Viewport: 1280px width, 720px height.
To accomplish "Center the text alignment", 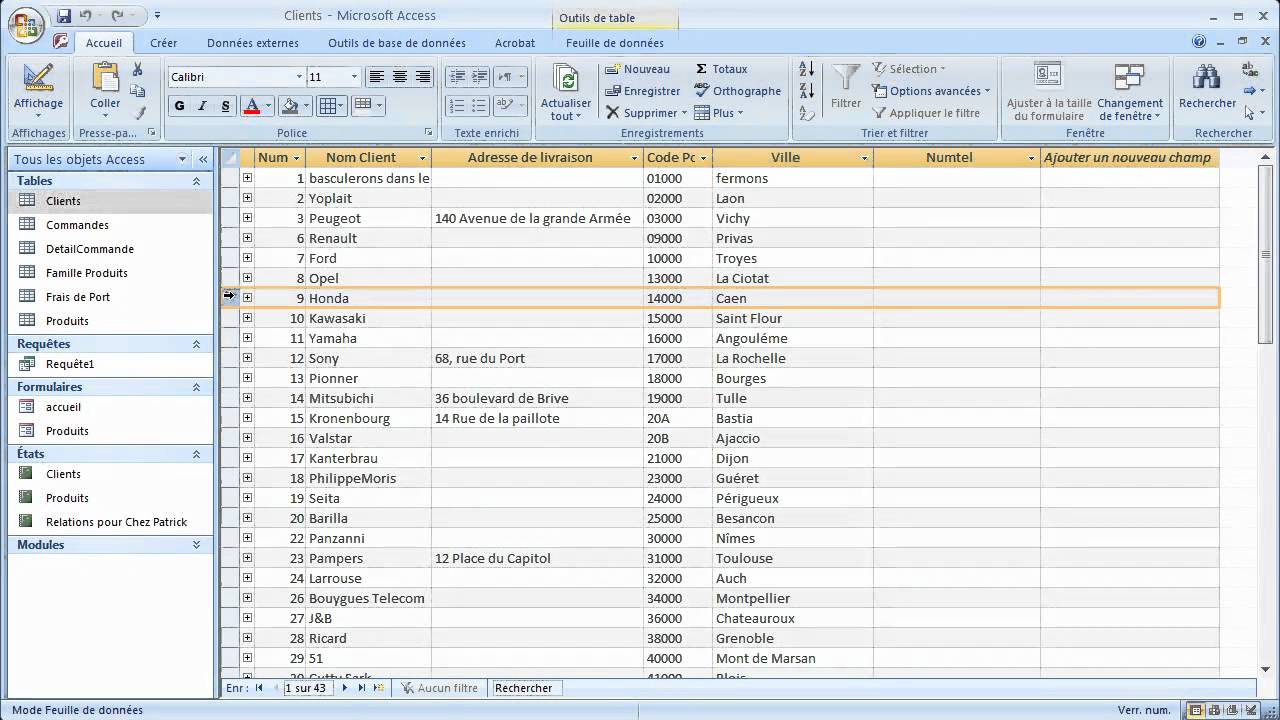I will 400,77.
